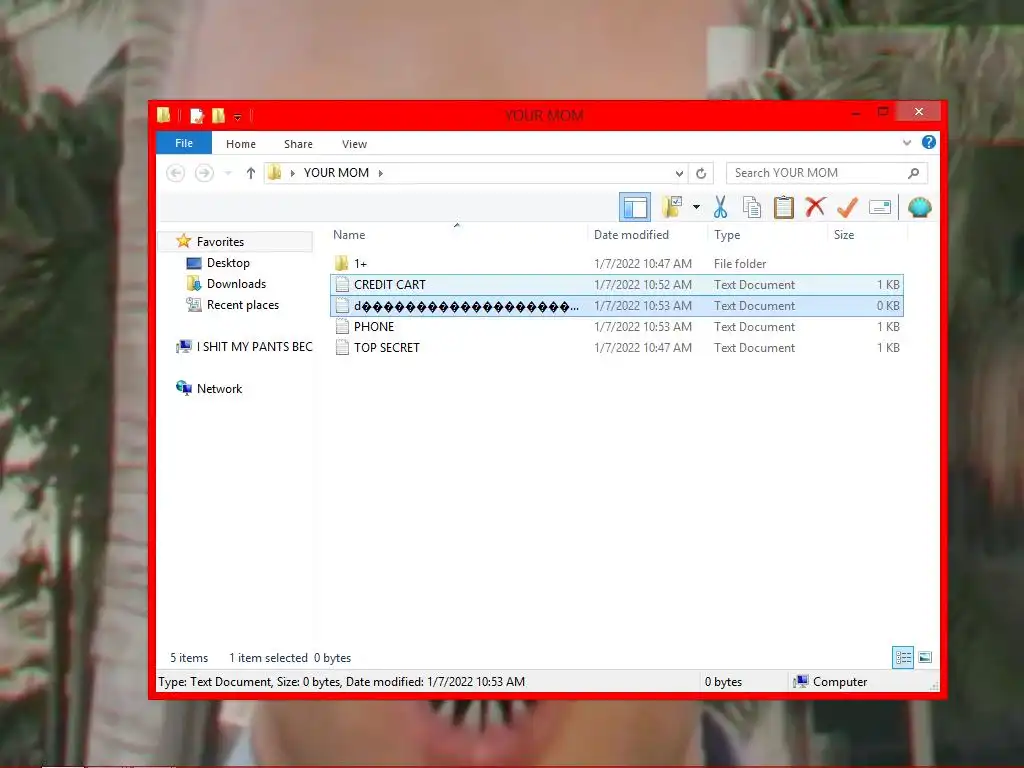Click the red X Delete icon
Screen dimensions: 1024x768
point(815,207)
